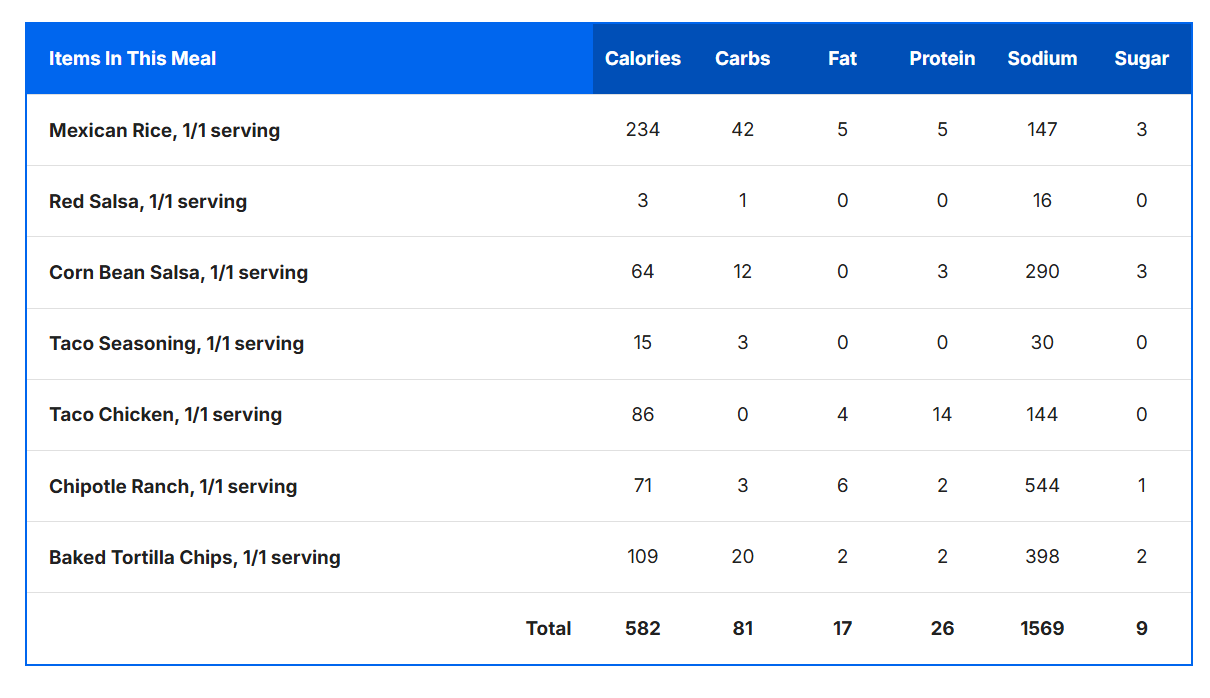Viewport: 1210px width, 698px height.
Task: Click the total calories value 582
Action: 642,629
